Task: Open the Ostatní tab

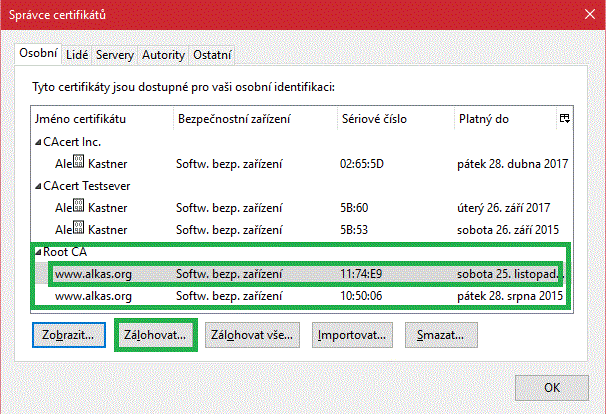Action: pyautogui.click(x=212, y=54)
